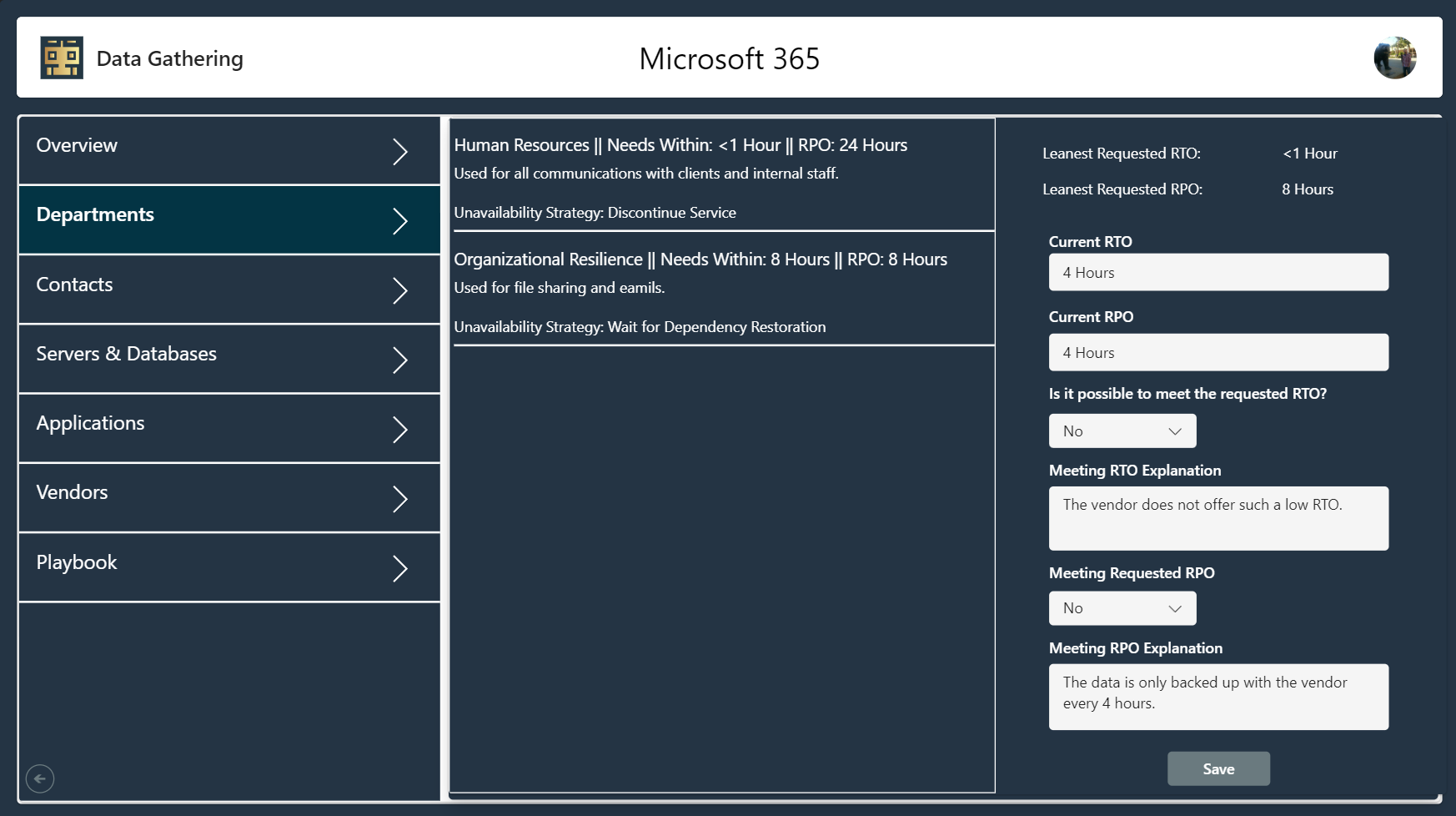Screen dimensions: 1456x816
Task: Open the Meeting Requested RPO dropdown
Action: coord(1122,608)
